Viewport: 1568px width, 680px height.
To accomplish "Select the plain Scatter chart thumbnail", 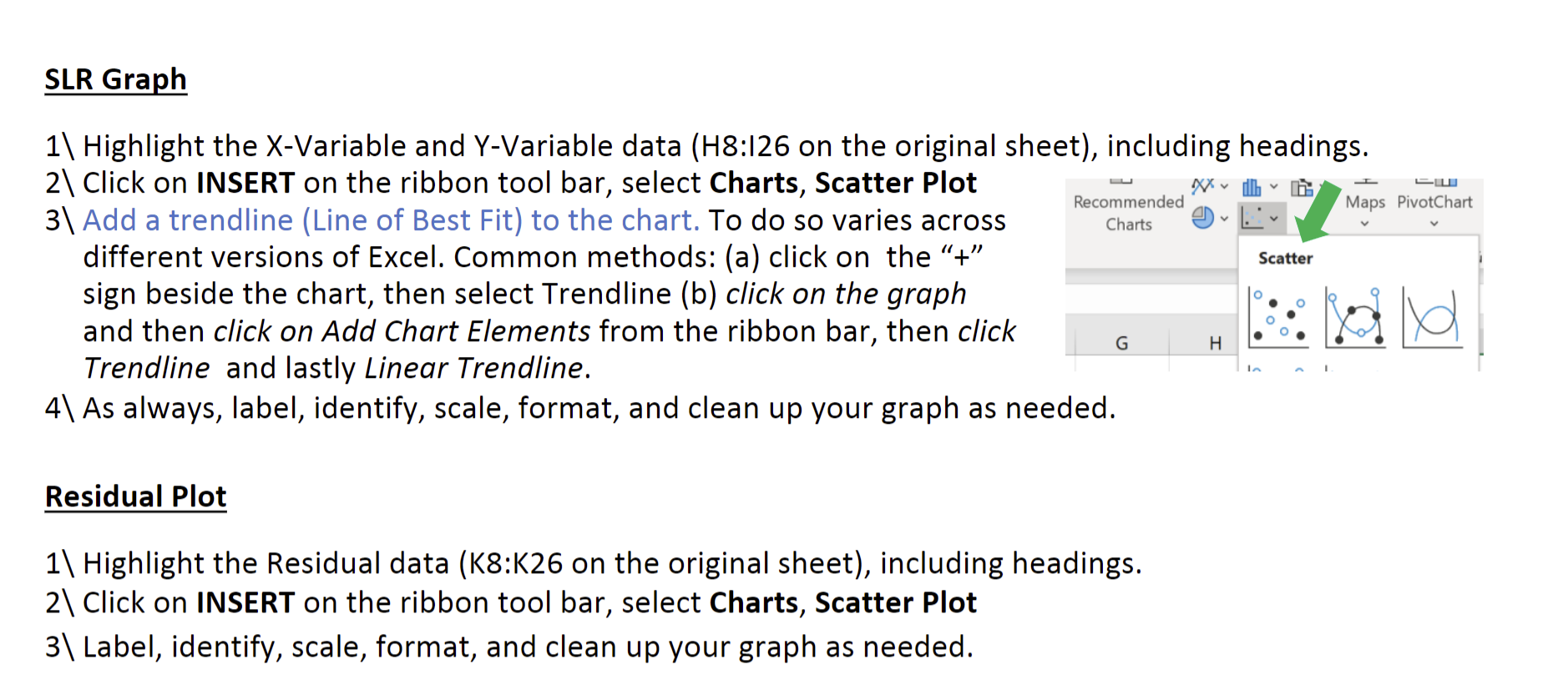I will pos(1280,319).
